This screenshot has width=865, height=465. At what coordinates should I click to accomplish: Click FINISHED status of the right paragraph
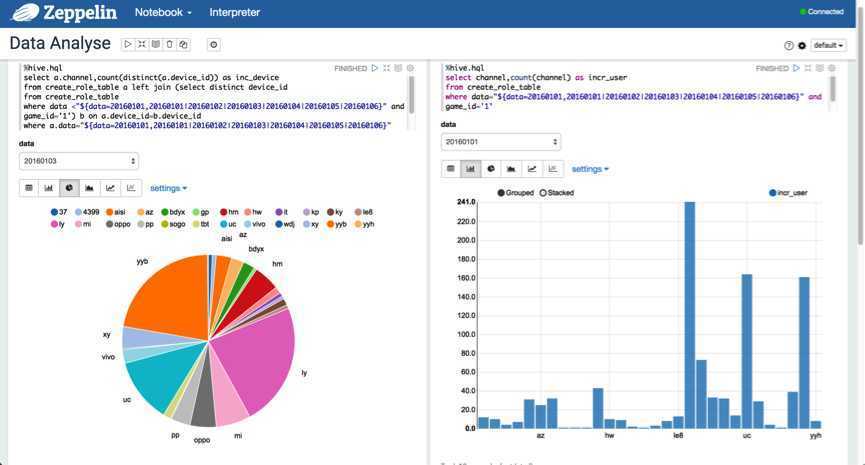(x=772, y=68)
